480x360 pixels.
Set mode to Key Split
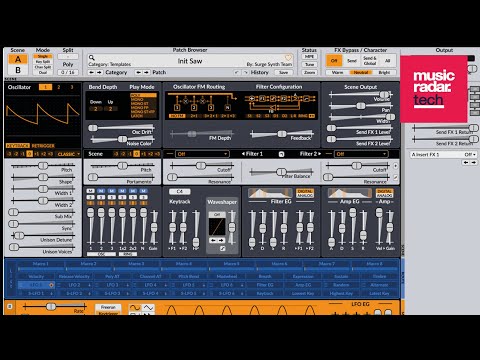[x=43, y=62]
